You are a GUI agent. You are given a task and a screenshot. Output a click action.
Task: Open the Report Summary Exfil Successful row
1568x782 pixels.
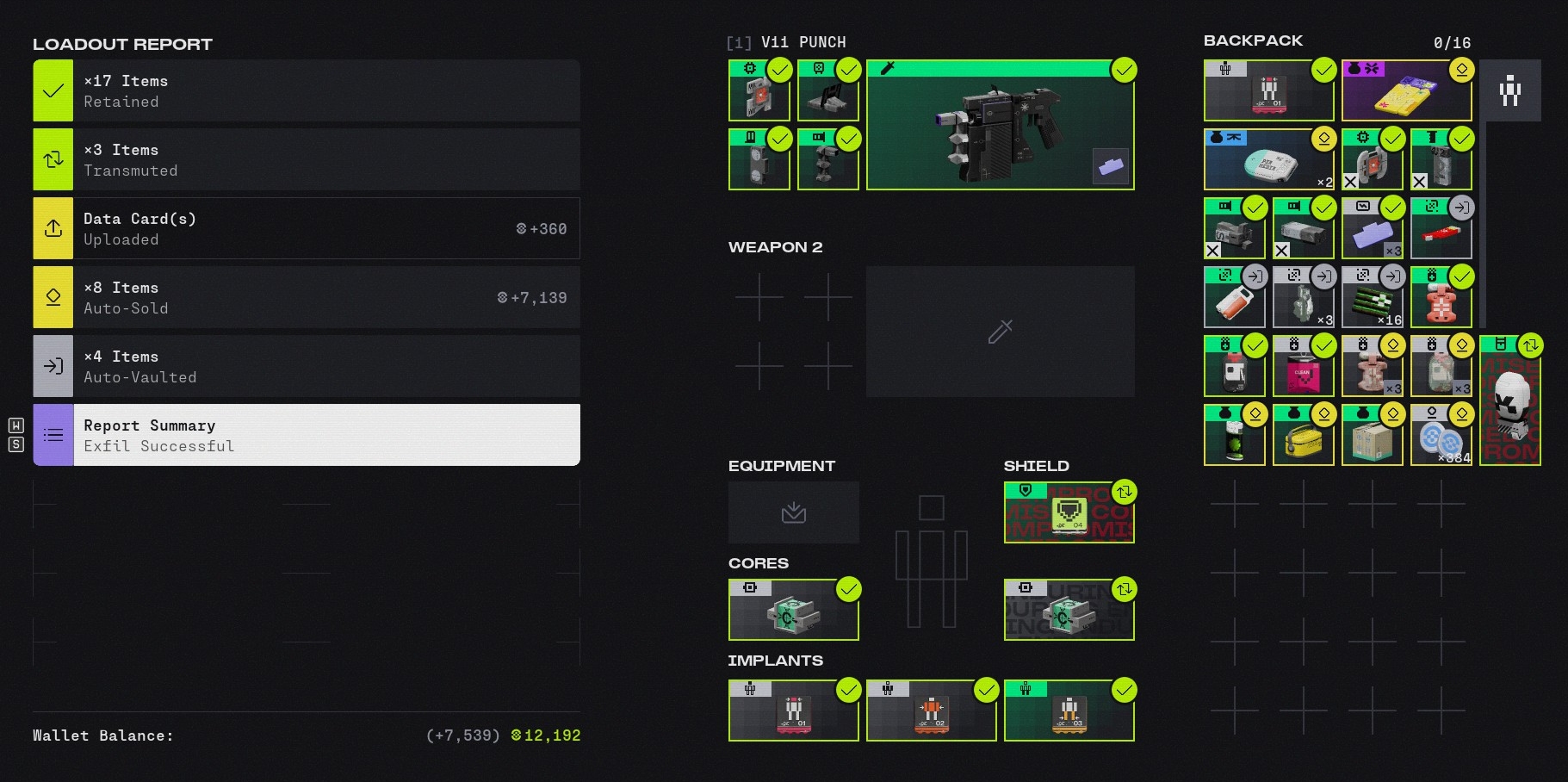307,435
